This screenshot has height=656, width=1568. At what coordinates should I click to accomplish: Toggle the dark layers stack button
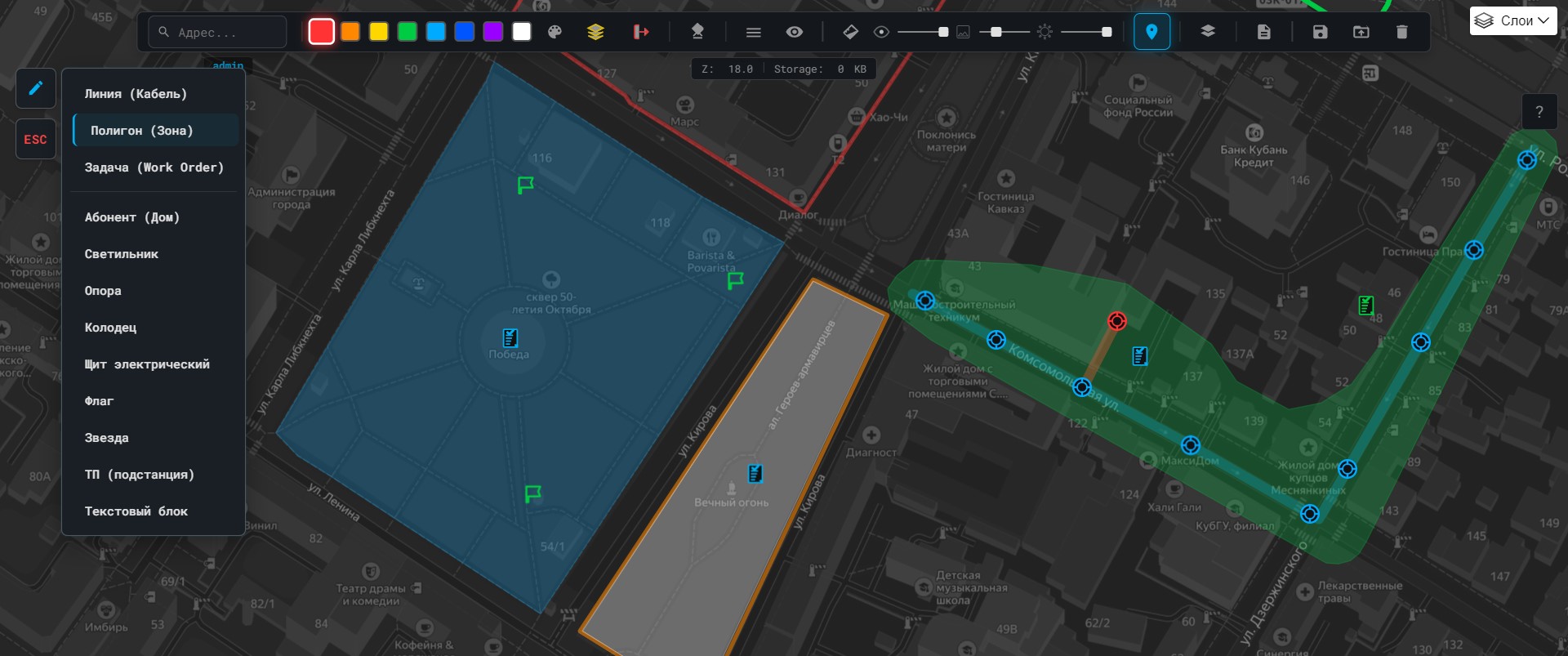click(x=1207, y=31)
